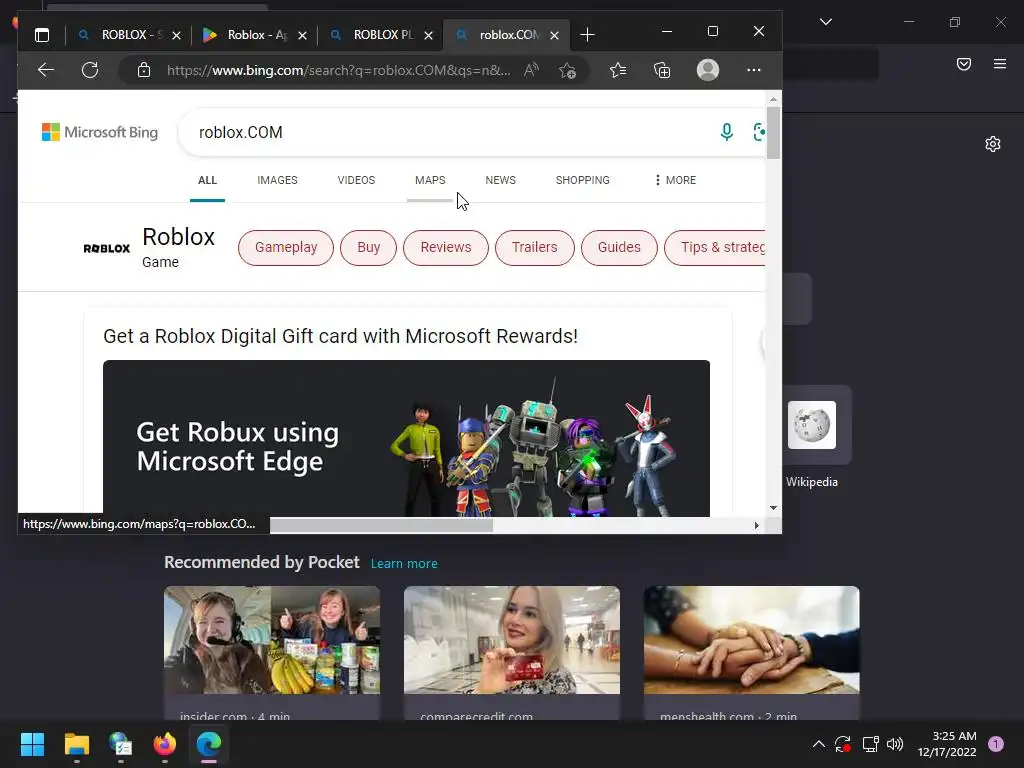Click the sync icon in system tray
1024x768 pixels.
pyautogui.click(x=843, y=744)
